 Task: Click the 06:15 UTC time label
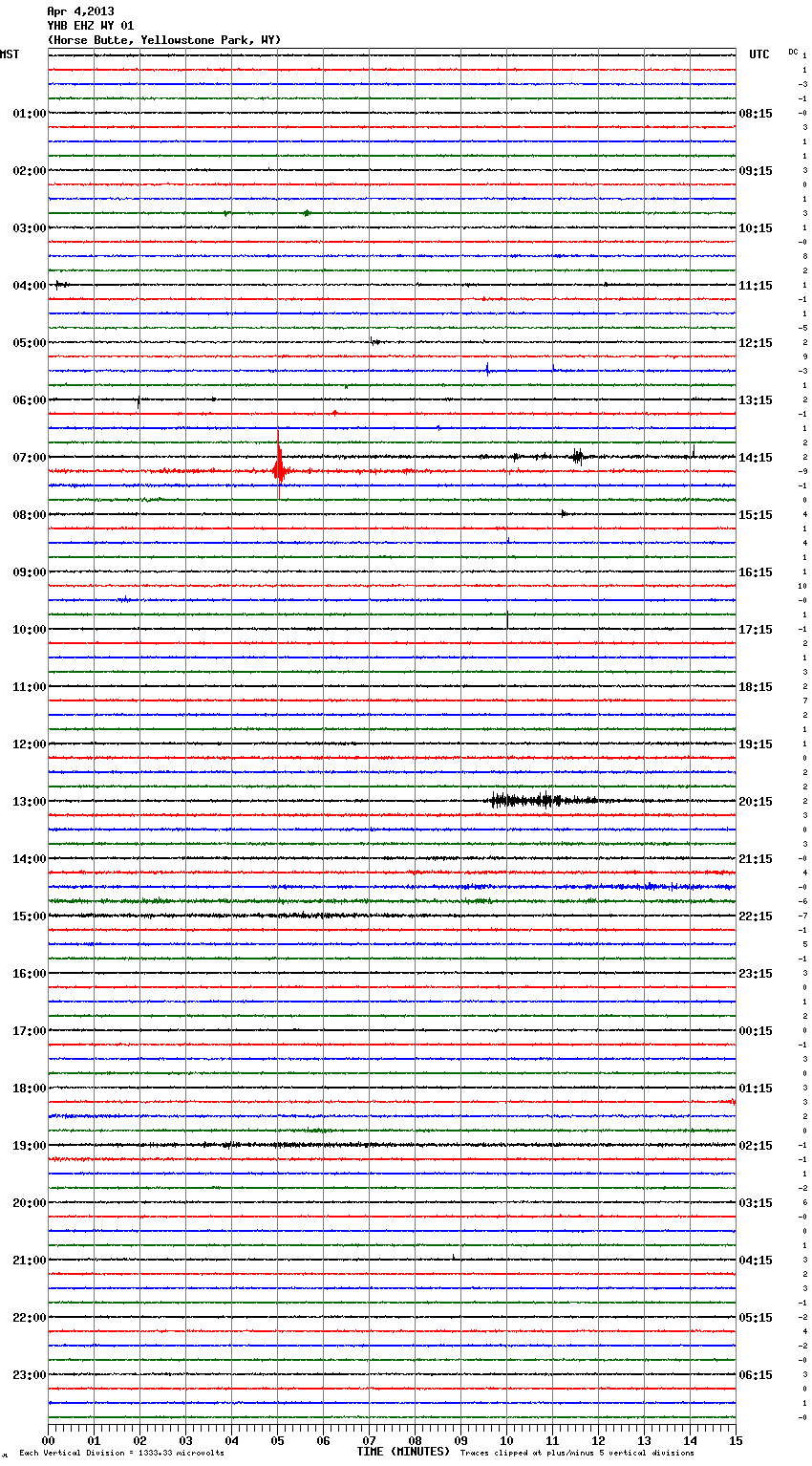(756, 1375)
